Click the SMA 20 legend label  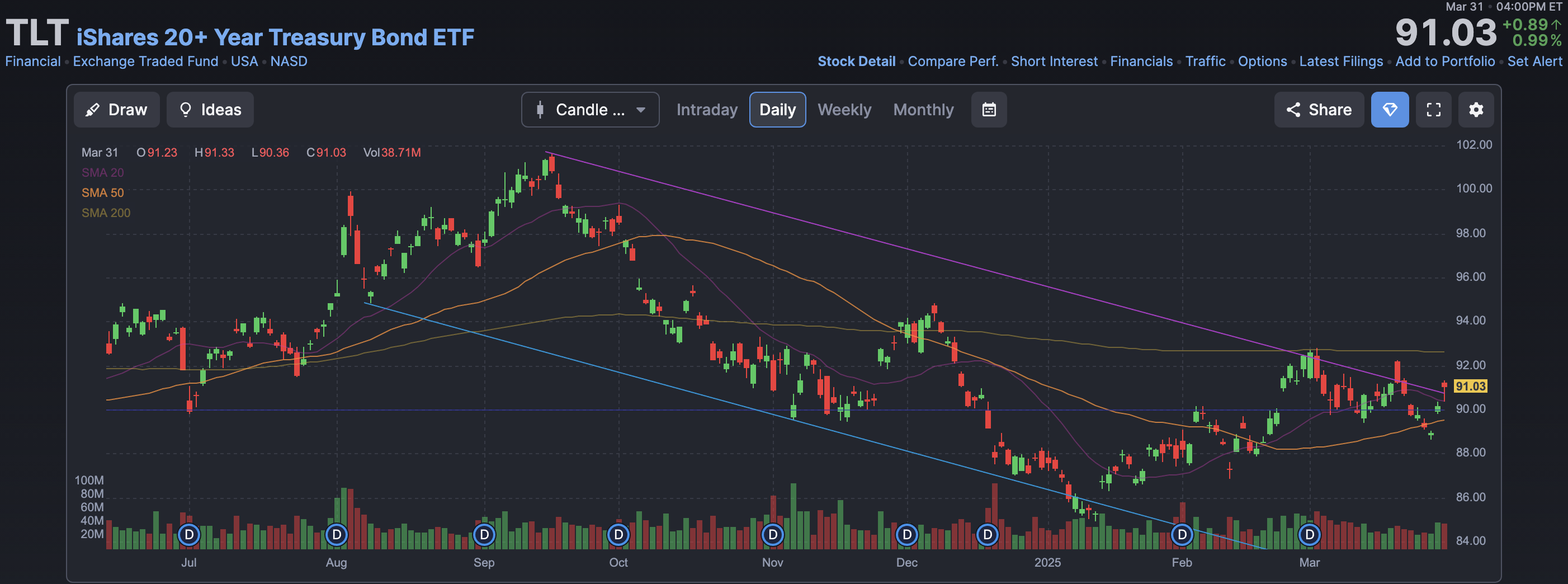pyautogui.click(x=102, y=173)
